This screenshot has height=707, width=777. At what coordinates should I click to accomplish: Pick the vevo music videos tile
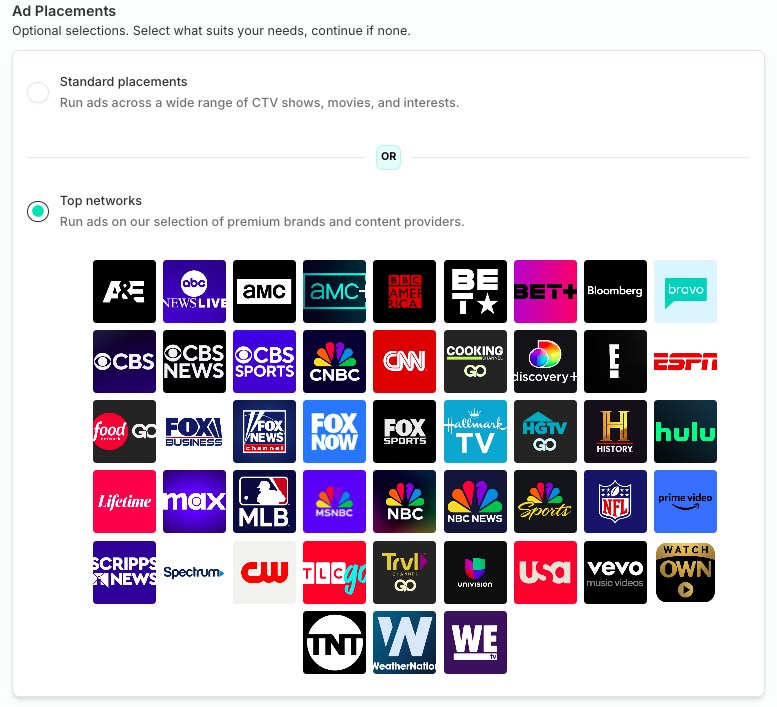click(615, 573)
